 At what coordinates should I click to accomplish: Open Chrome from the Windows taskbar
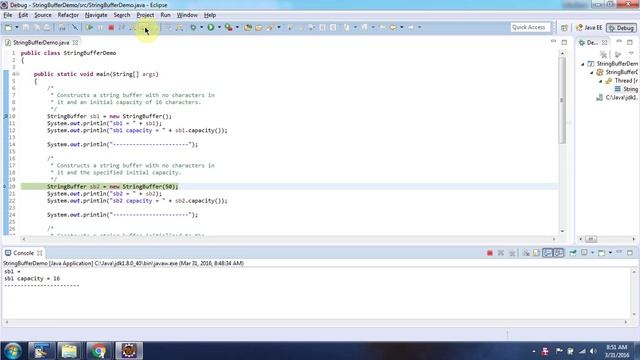coord(98,351)
